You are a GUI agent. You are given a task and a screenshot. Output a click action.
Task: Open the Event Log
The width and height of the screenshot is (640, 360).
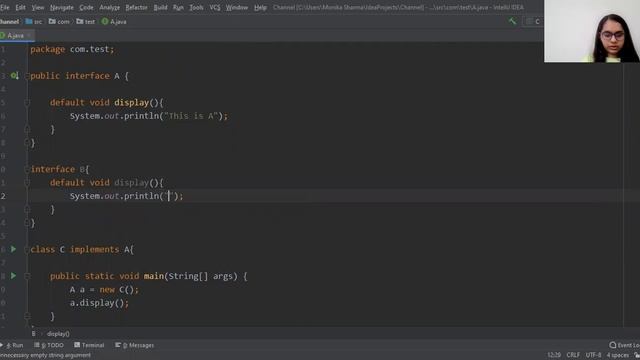(x=624, y=345)
